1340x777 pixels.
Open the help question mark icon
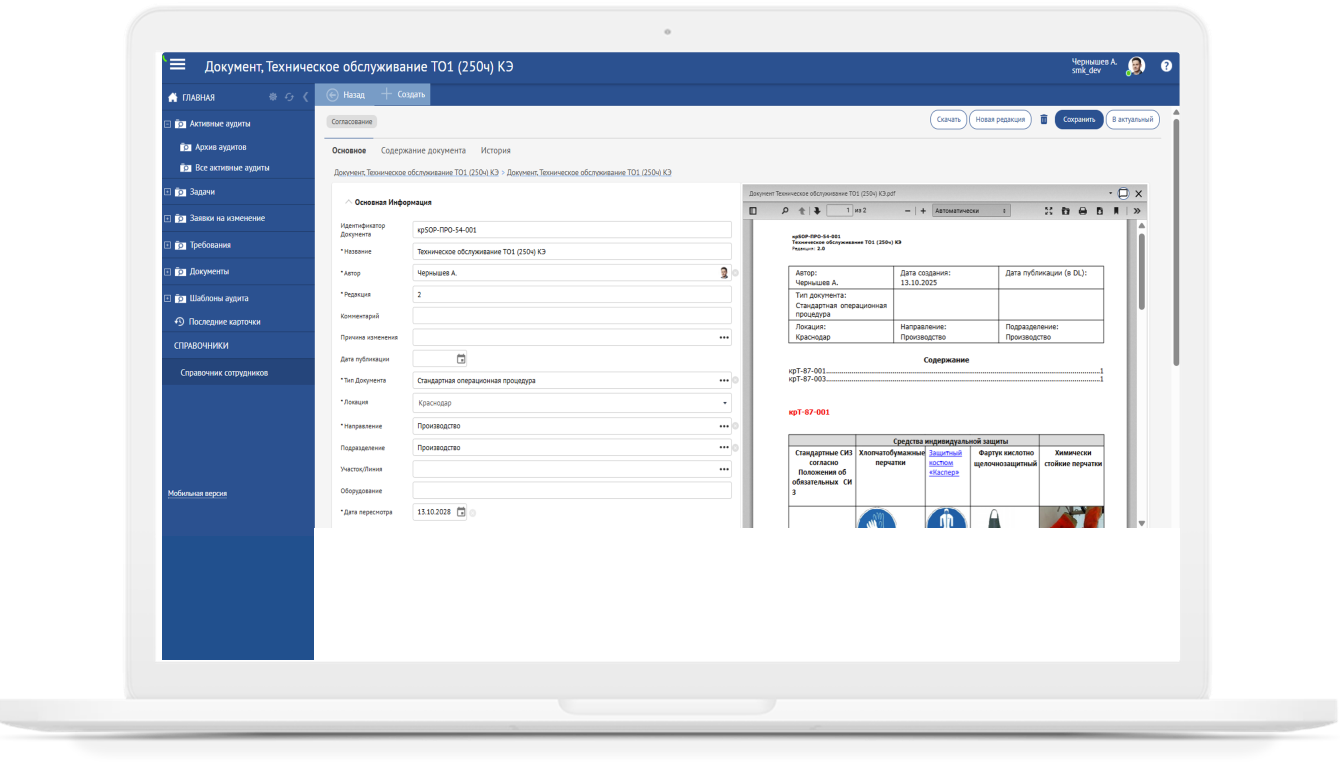1165,66
